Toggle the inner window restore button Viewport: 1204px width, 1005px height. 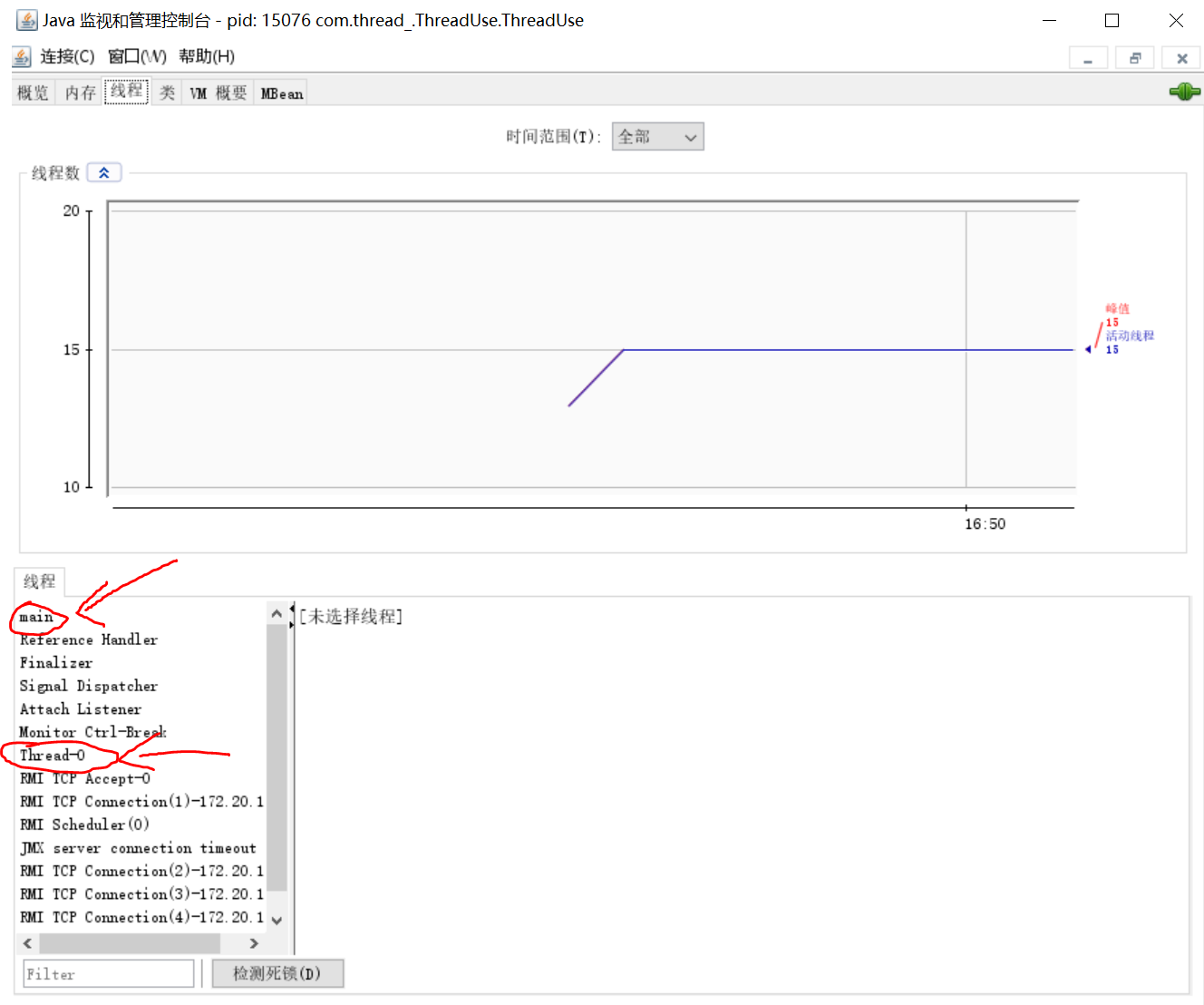1134,57
